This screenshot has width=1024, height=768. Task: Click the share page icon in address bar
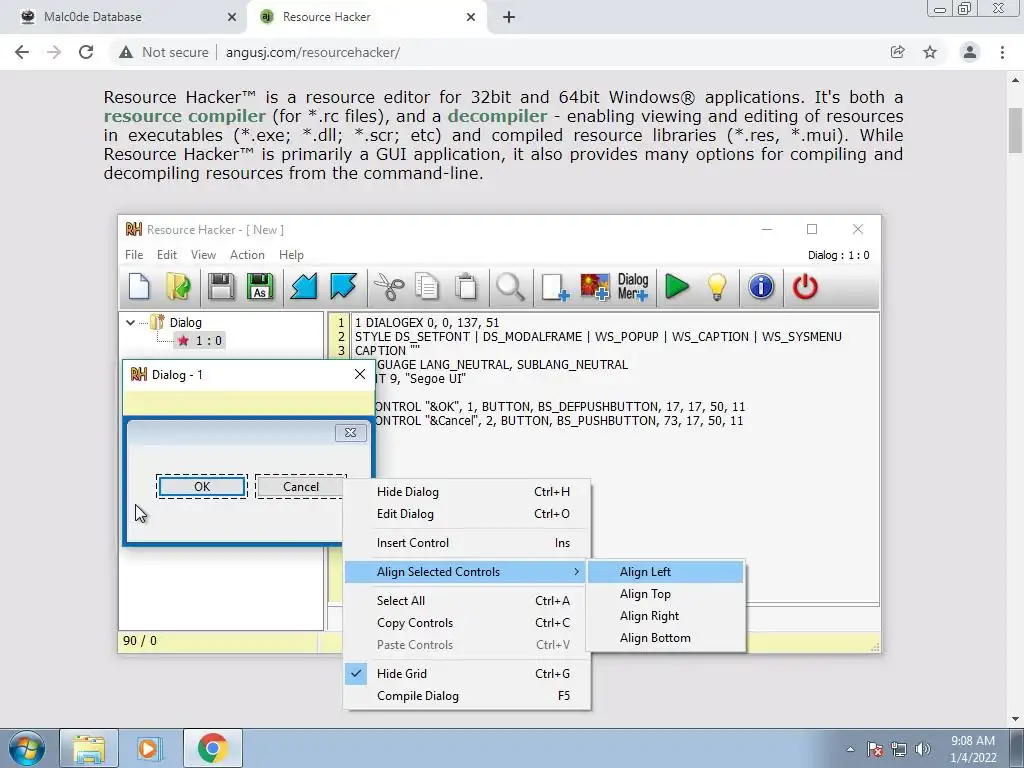point(898,52)
